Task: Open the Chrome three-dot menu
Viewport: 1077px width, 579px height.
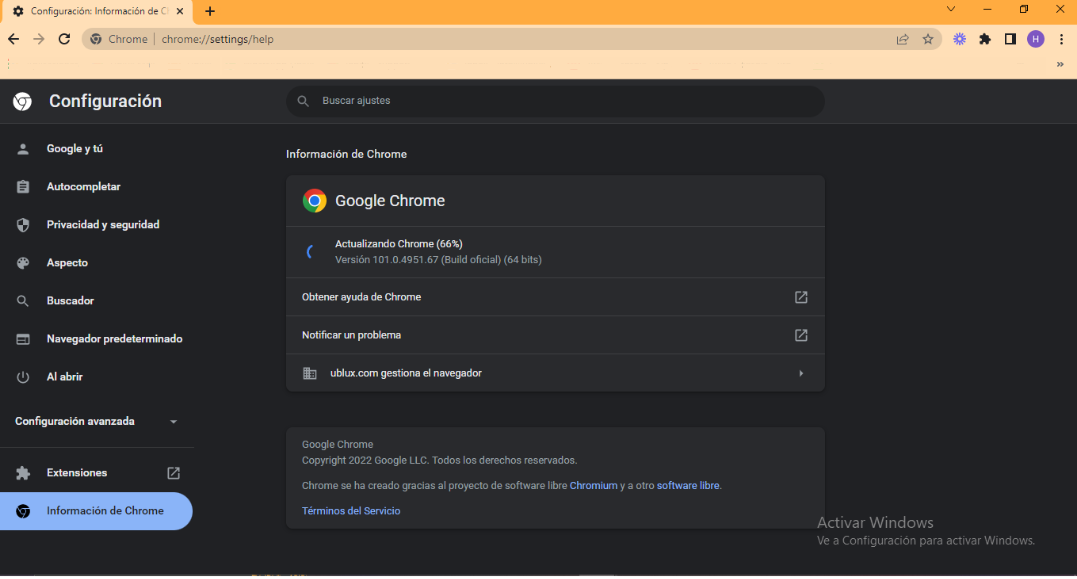Action: (1061, 39)
